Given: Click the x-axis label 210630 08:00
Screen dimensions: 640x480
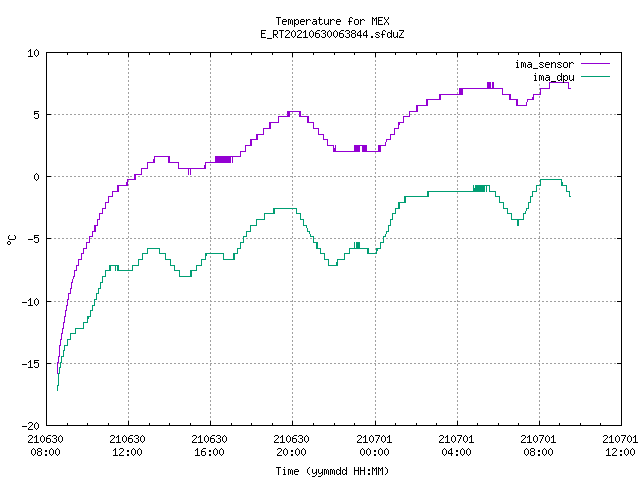Looking at the screenshot, I should point(45,446).
